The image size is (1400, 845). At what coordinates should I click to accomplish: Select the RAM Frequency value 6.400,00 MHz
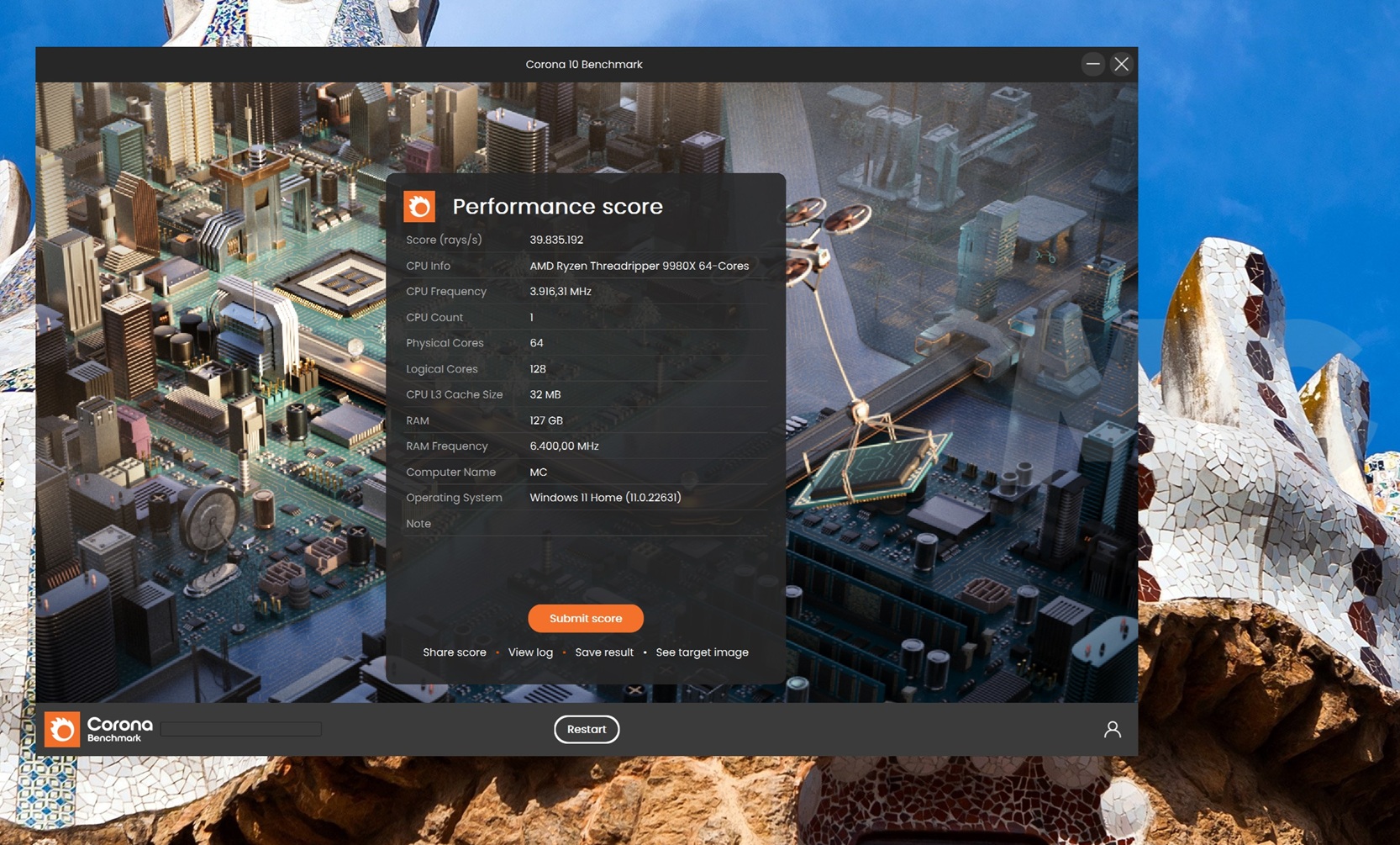564,446
